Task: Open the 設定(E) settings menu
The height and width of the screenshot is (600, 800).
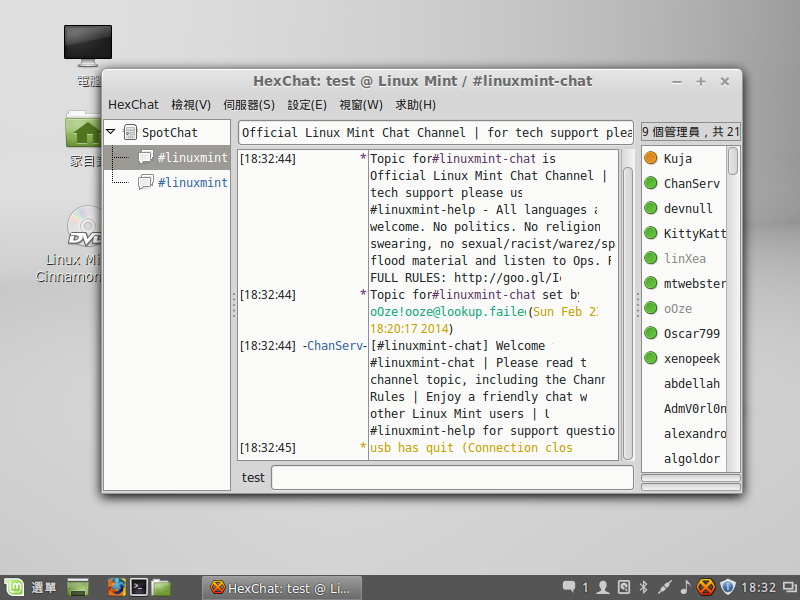Action: click(307, 104)
